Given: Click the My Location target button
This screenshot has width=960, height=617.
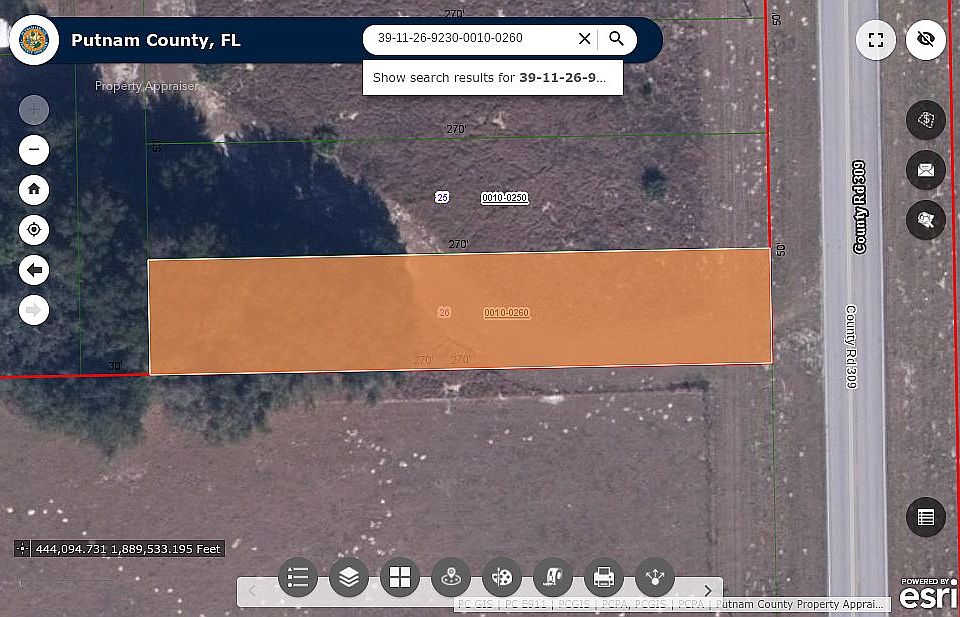Looking at the screenshot, I should point(34,230).
